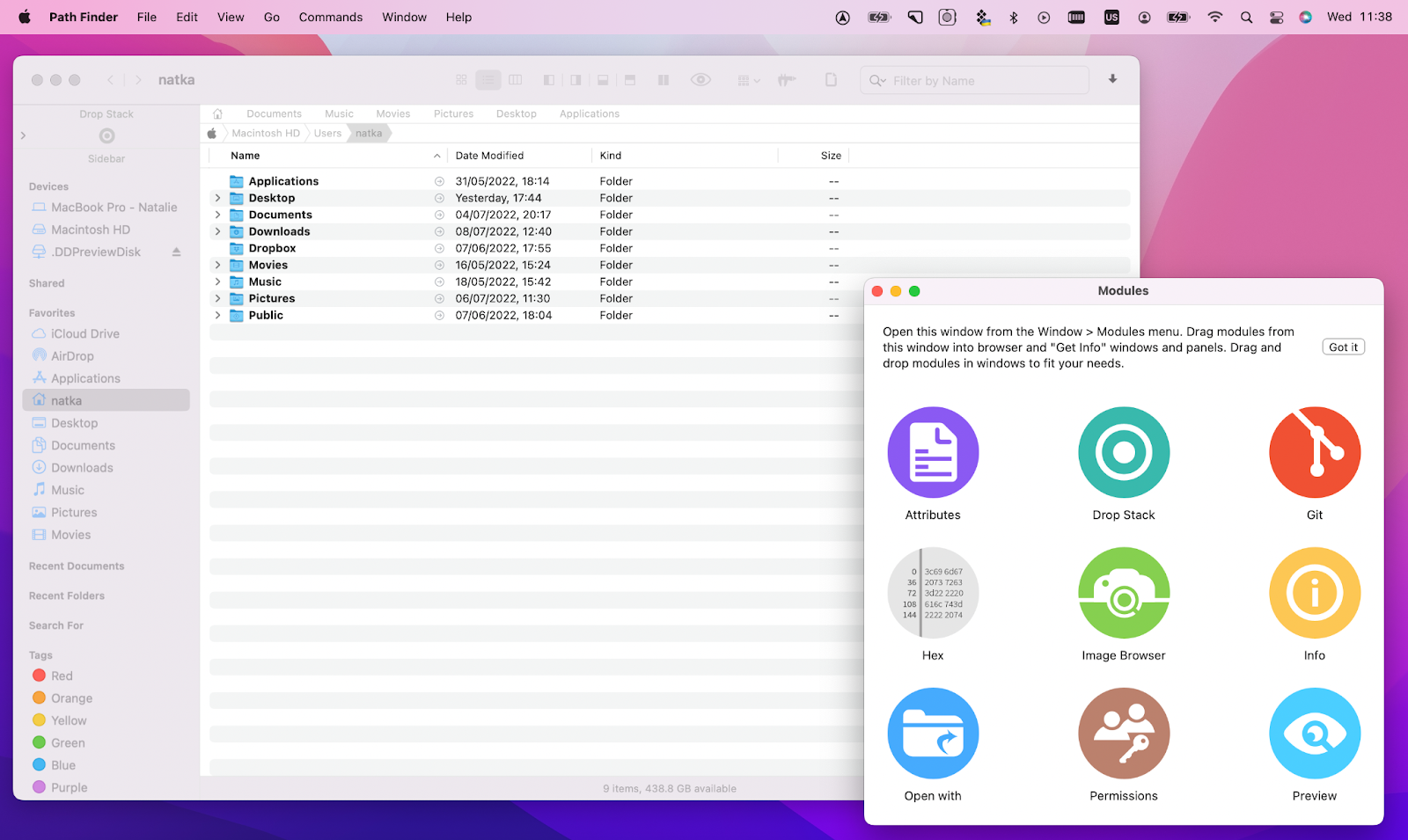The width and height of the screenshot is (1408, 840).
Task: Open the Image Browser module
Action: point(1124,593)
